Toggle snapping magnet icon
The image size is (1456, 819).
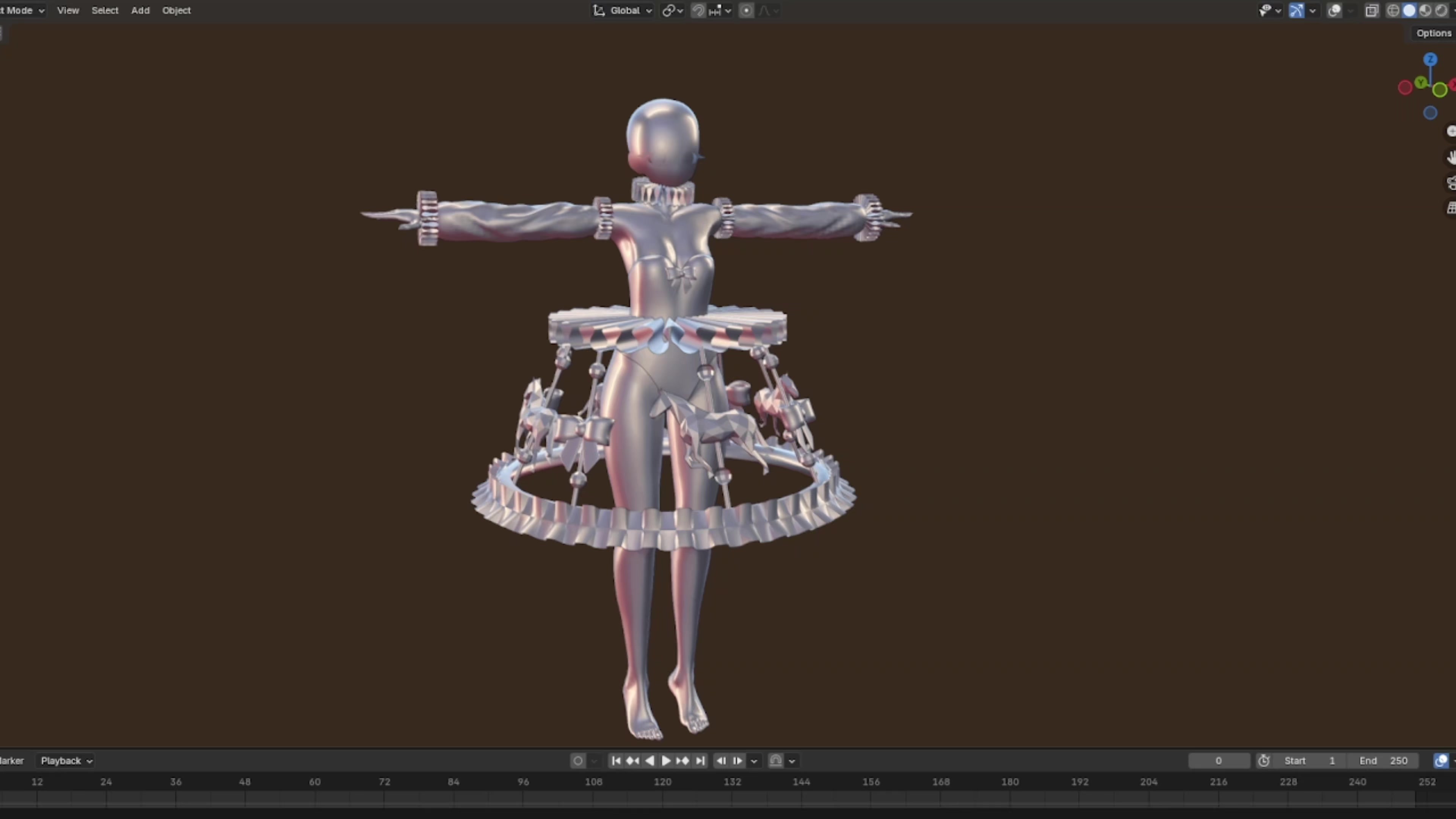[698, 10]
